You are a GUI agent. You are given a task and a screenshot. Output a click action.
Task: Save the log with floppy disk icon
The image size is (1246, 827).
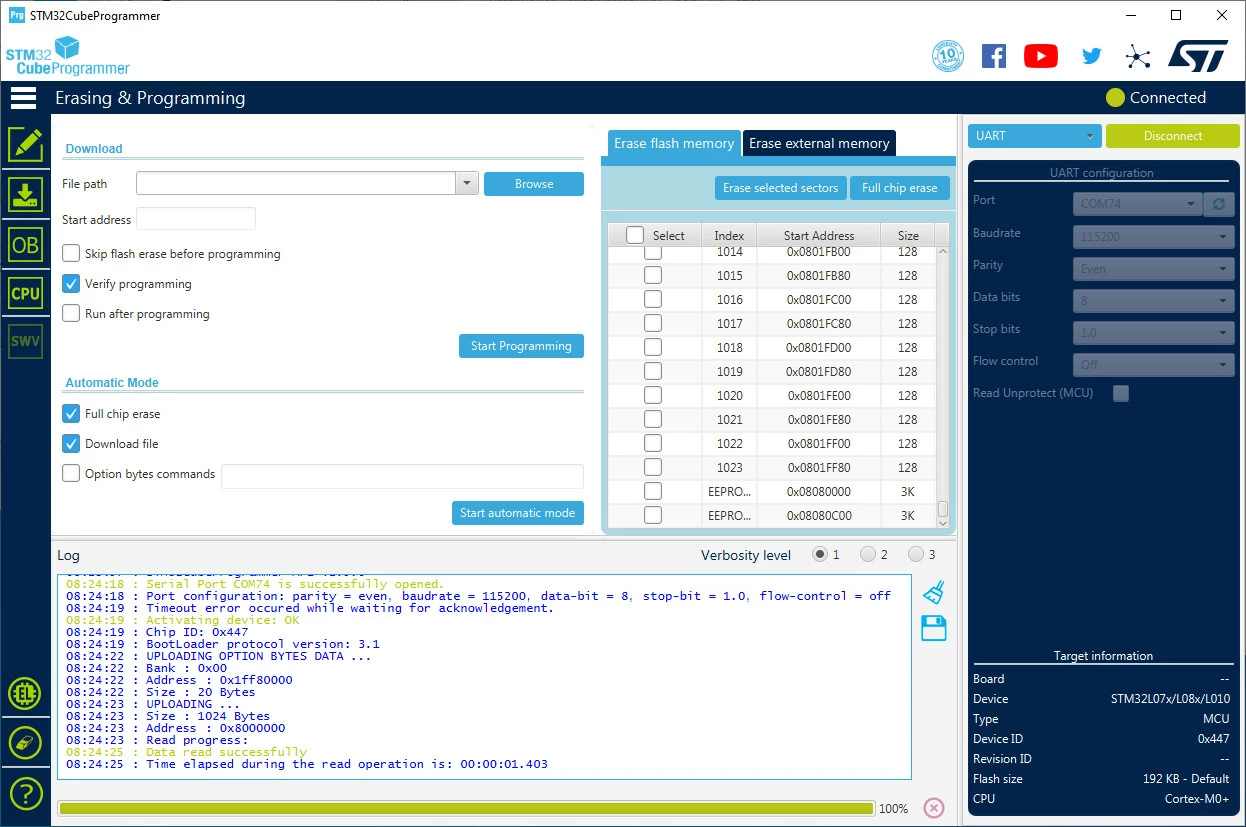tap(933, 628)
